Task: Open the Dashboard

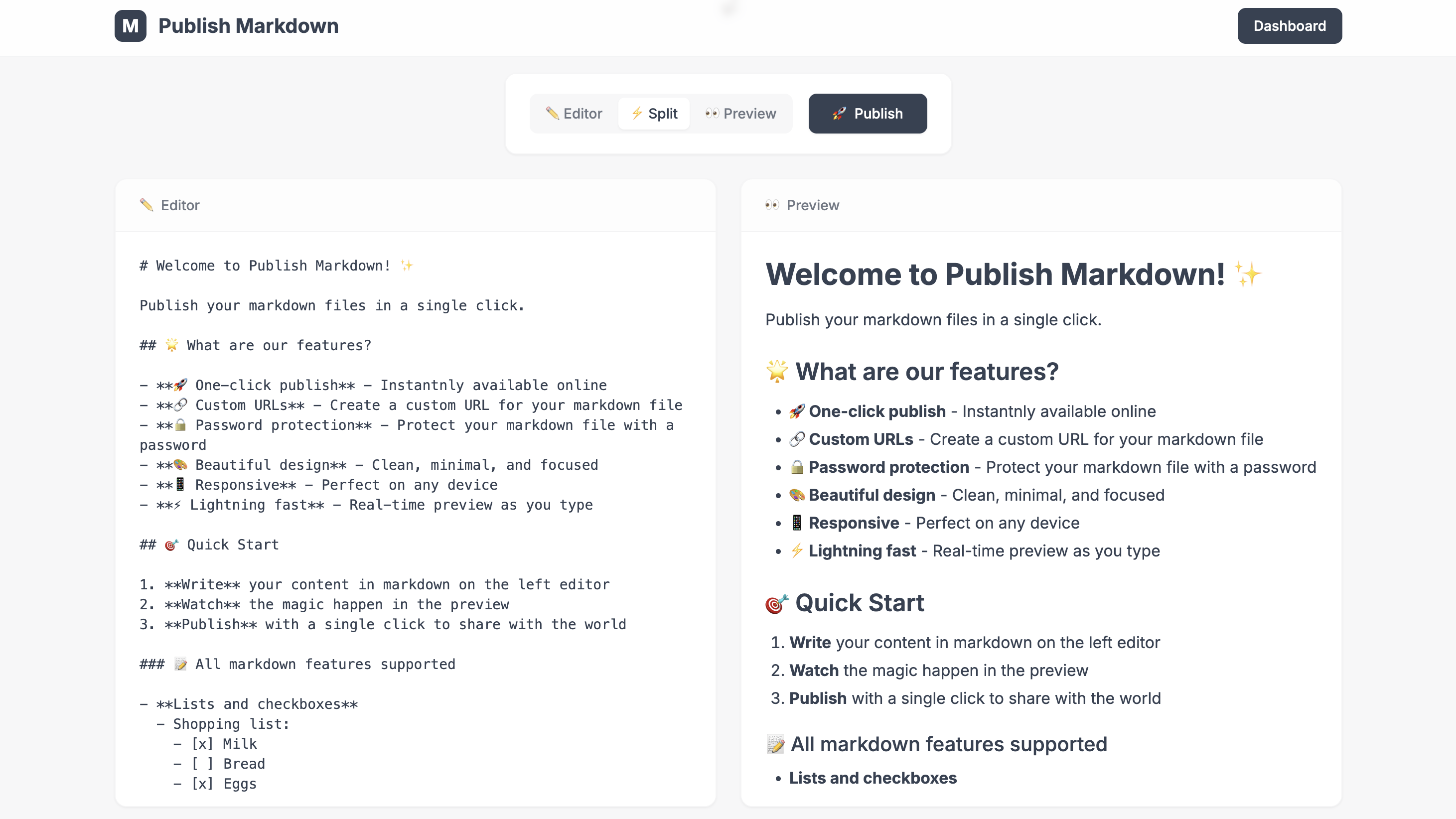Action: coord(1289,26)
